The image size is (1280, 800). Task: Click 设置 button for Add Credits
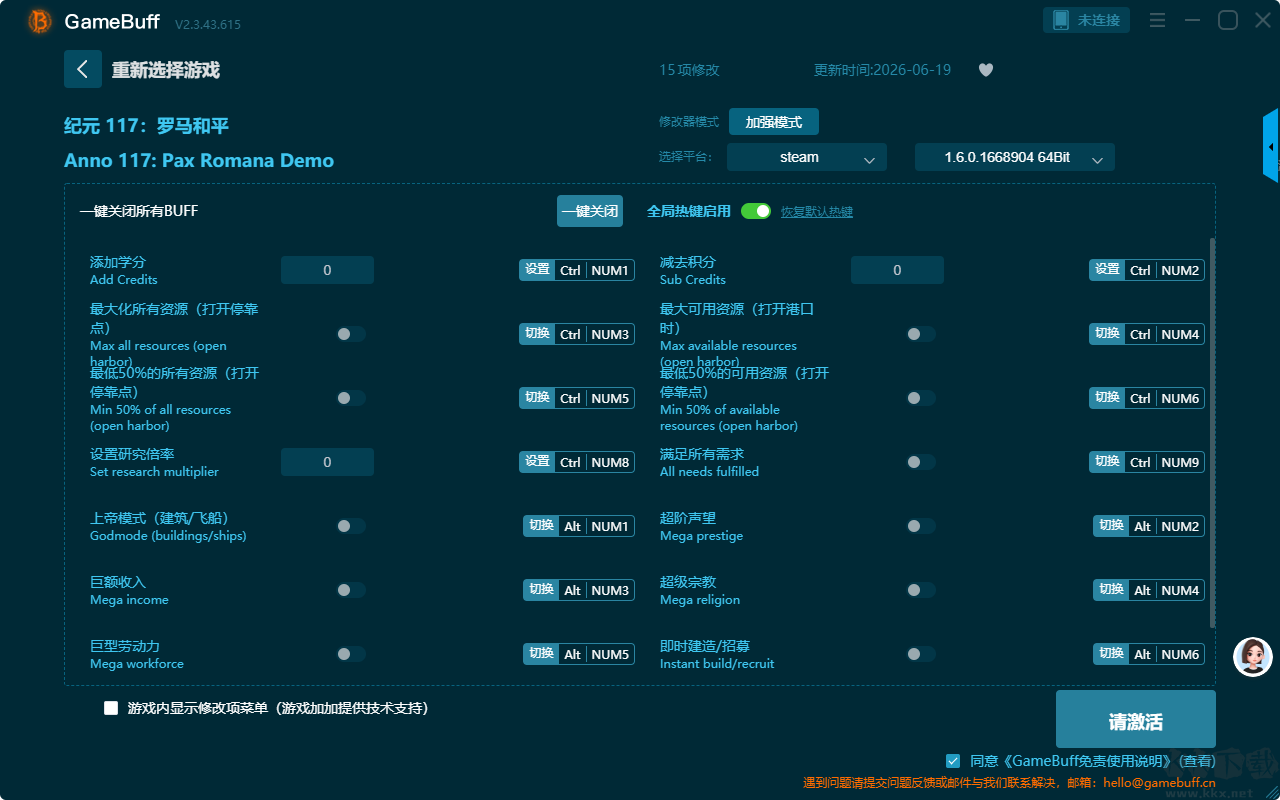(537, 270)
